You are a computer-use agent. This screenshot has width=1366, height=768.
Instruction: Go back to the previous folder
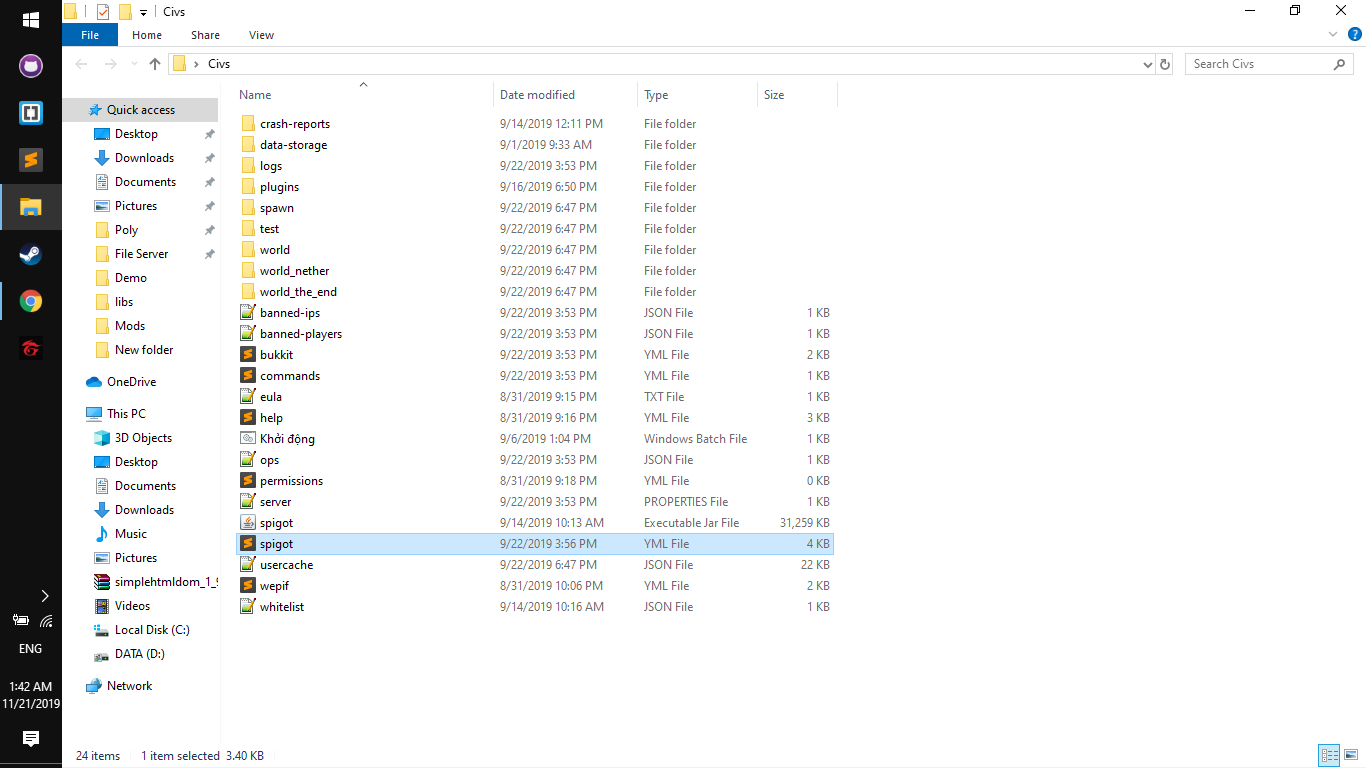pyautogui.click(x=81, y=64)
